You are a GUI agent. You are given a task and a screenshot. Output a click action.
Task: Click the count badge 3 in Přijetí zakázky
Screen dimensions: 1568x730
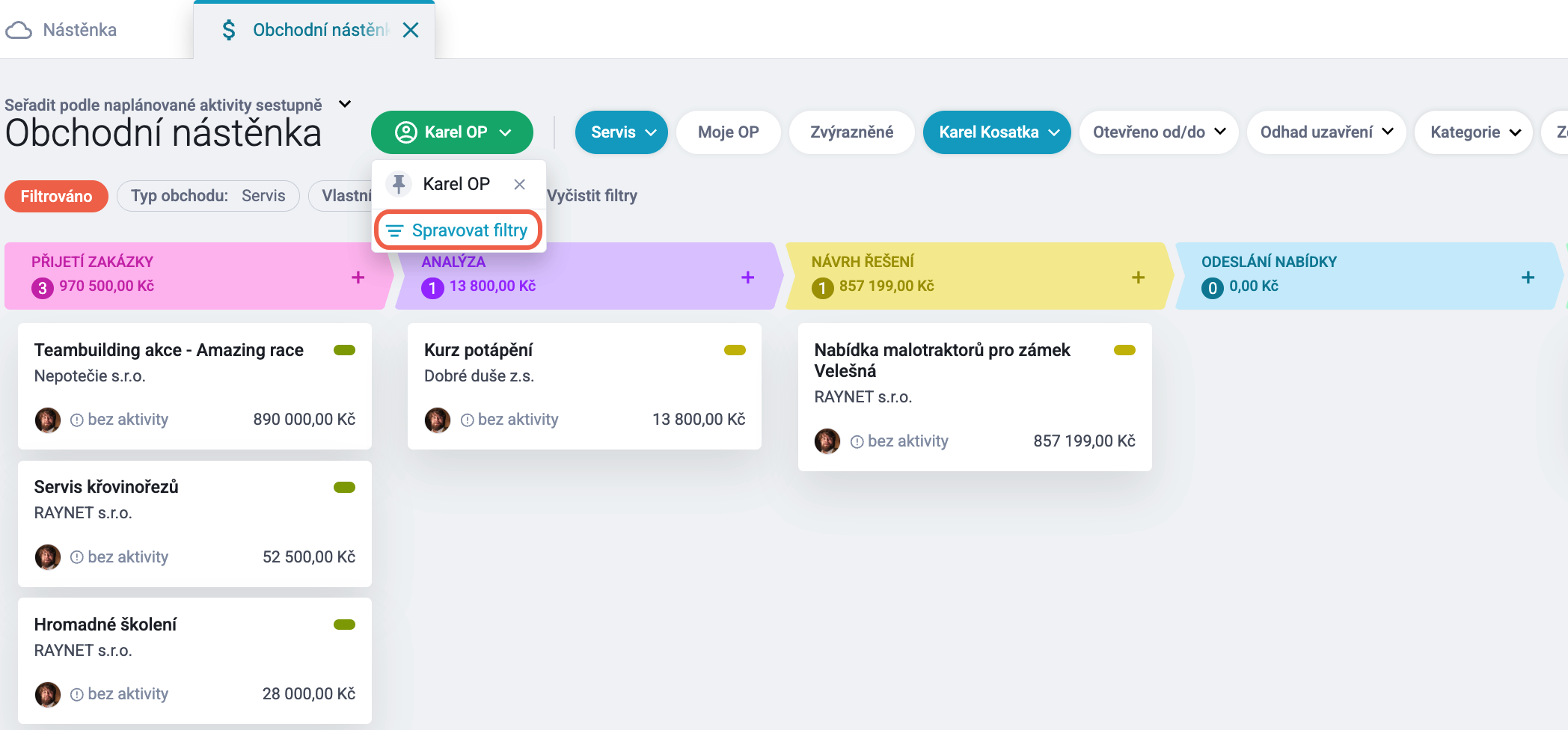(x=43, y=288)
